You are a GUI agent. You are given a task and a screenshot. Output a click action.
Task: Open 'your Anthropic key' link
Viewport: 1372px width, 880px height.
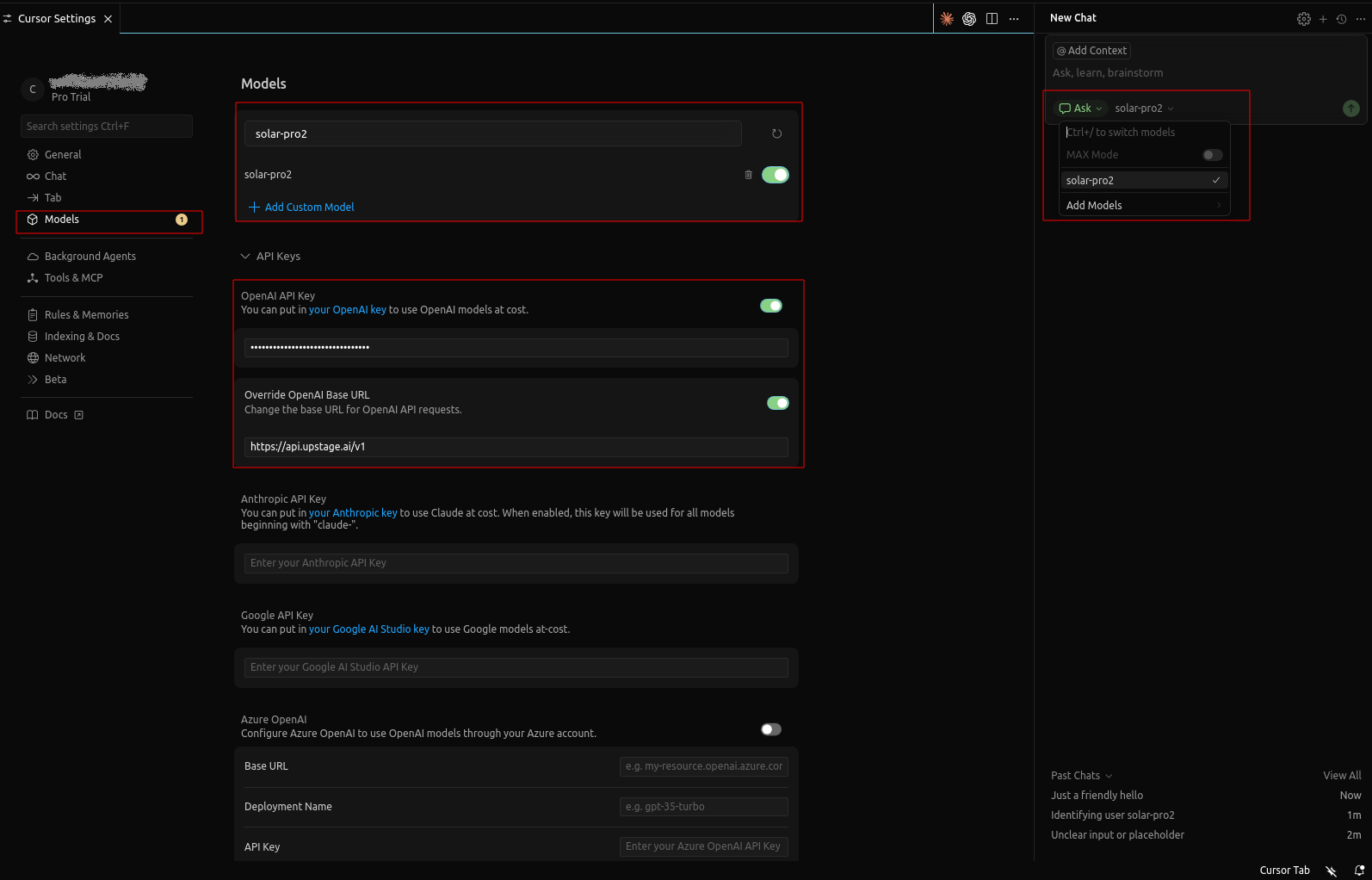[353, 513]
